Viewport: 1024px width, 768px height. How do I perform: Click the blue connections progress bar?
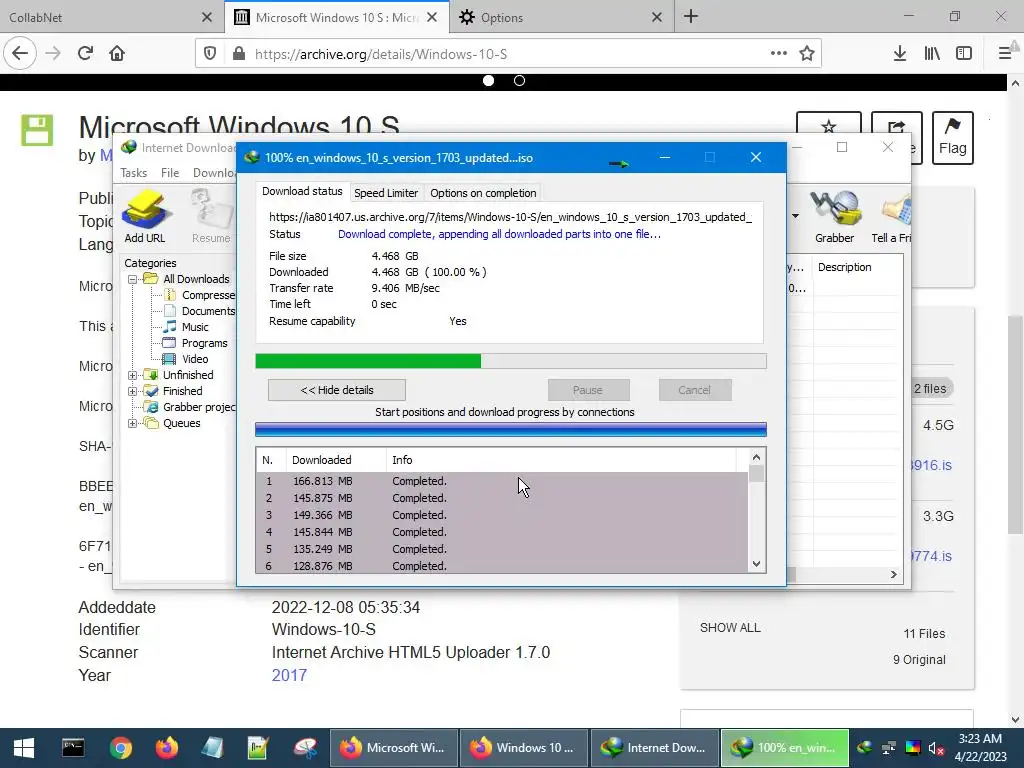[511, 429]
